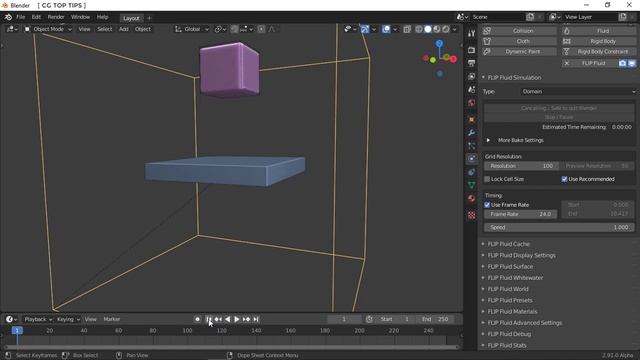Open the Output properties tab icon
Image resolution: width=640 pixels, height=360 pixels.
coord(471,63)
